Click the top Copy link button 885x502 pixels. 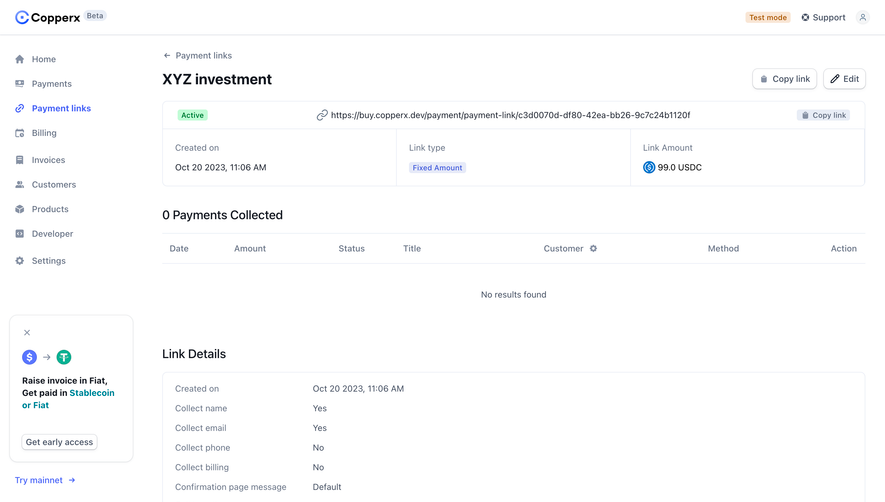point(784,79)
